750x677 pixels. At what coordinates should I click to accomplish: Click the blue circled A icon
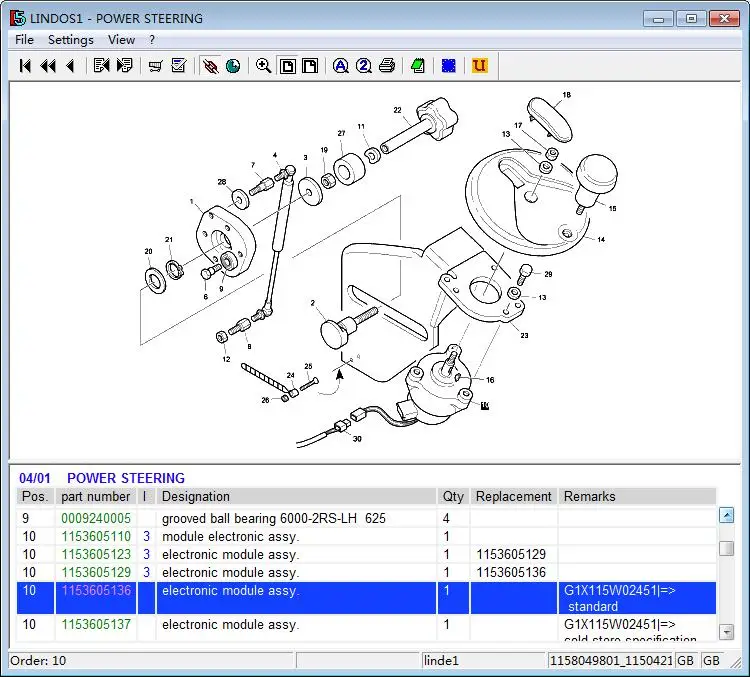tap(340, 66)
